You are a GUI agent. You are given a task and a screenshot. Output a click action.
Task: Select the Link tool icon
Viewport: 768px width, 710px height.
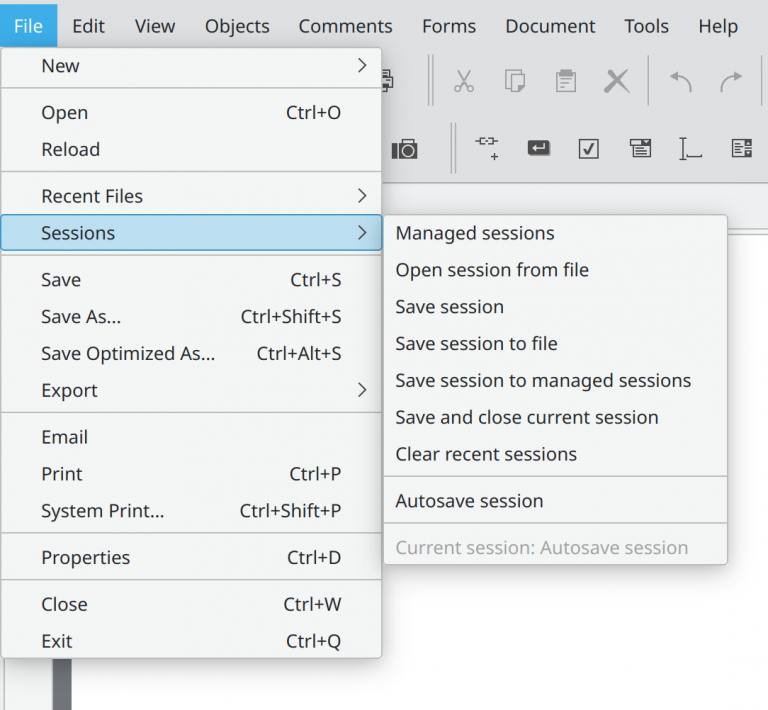pos(487,148)
